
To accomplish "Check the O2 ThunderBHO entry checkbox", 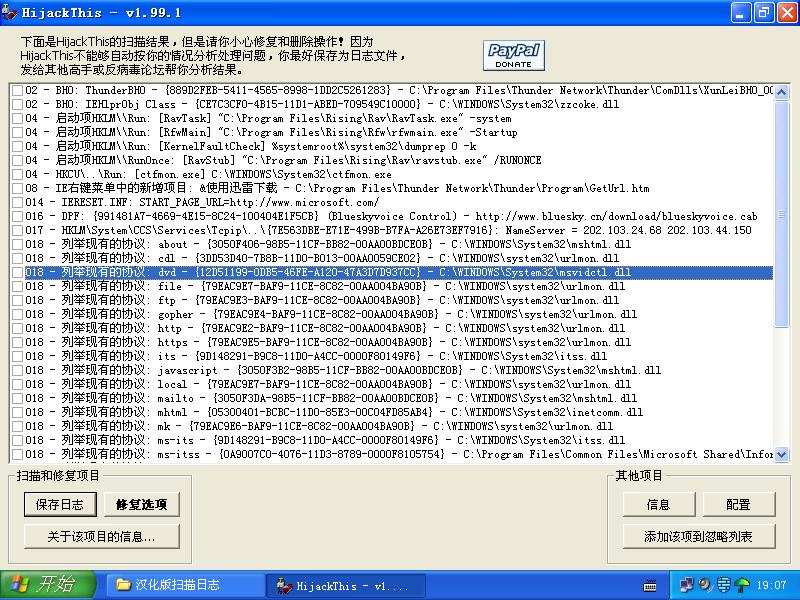I will pyautogui.click(x=17, y=90).
